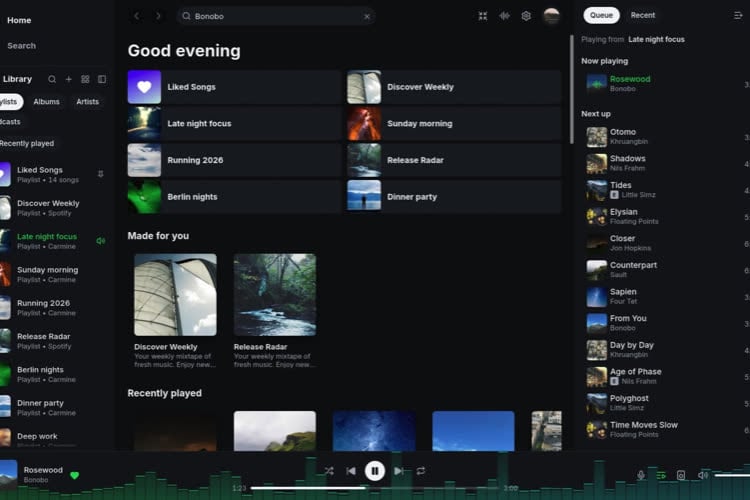Play Counterpart in the queue

666,270
